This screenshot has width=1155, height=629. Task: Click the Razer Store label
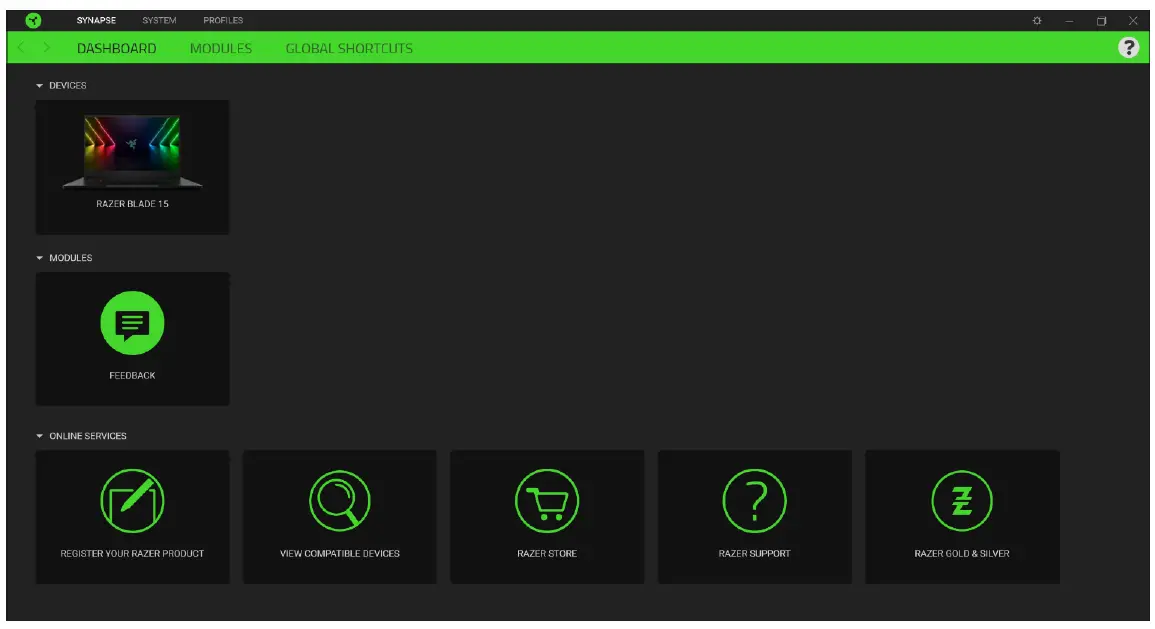(547, 554)
